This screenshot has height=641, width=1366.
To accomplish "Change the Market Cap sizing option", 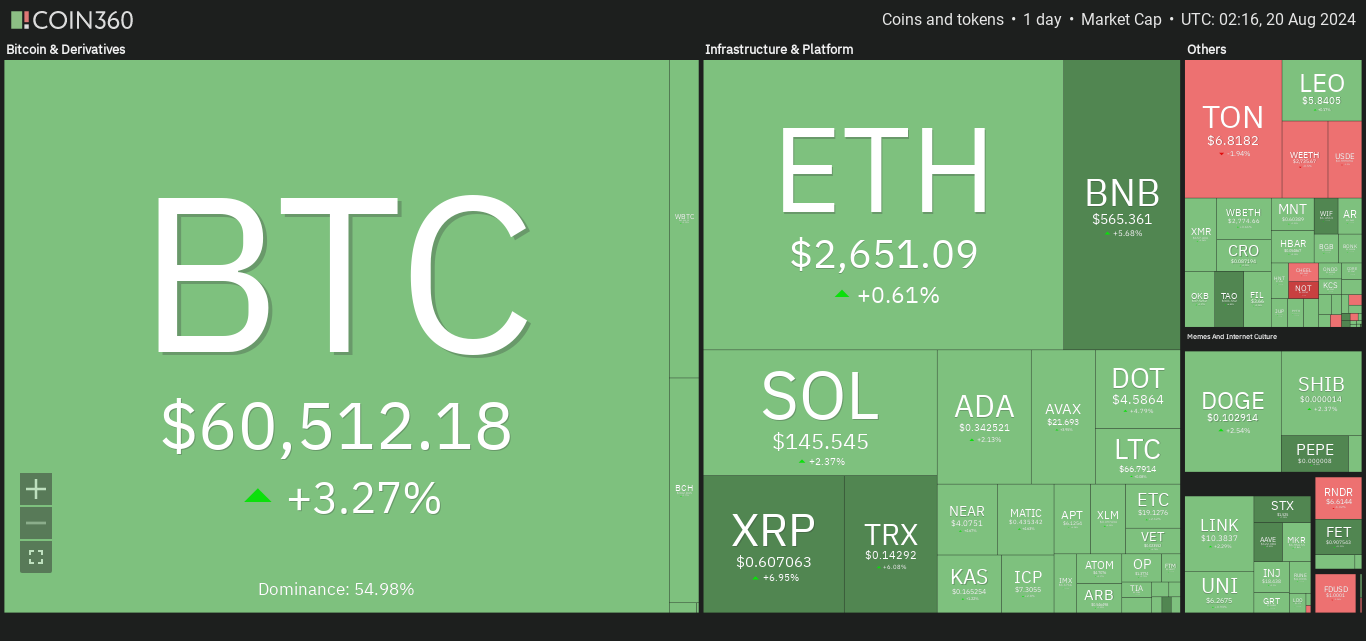I will click(1121, 20).
